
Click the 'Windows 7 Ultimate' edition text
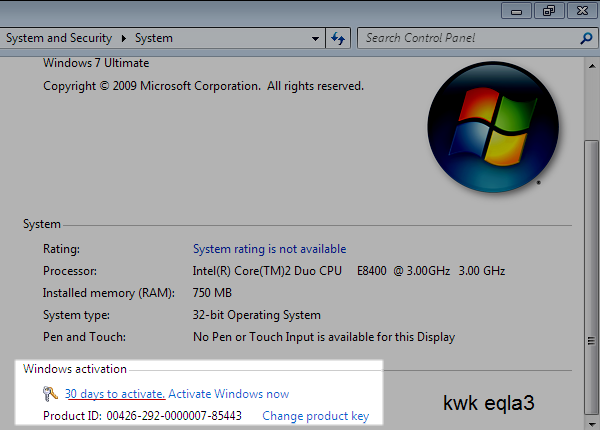pos(96,63)
